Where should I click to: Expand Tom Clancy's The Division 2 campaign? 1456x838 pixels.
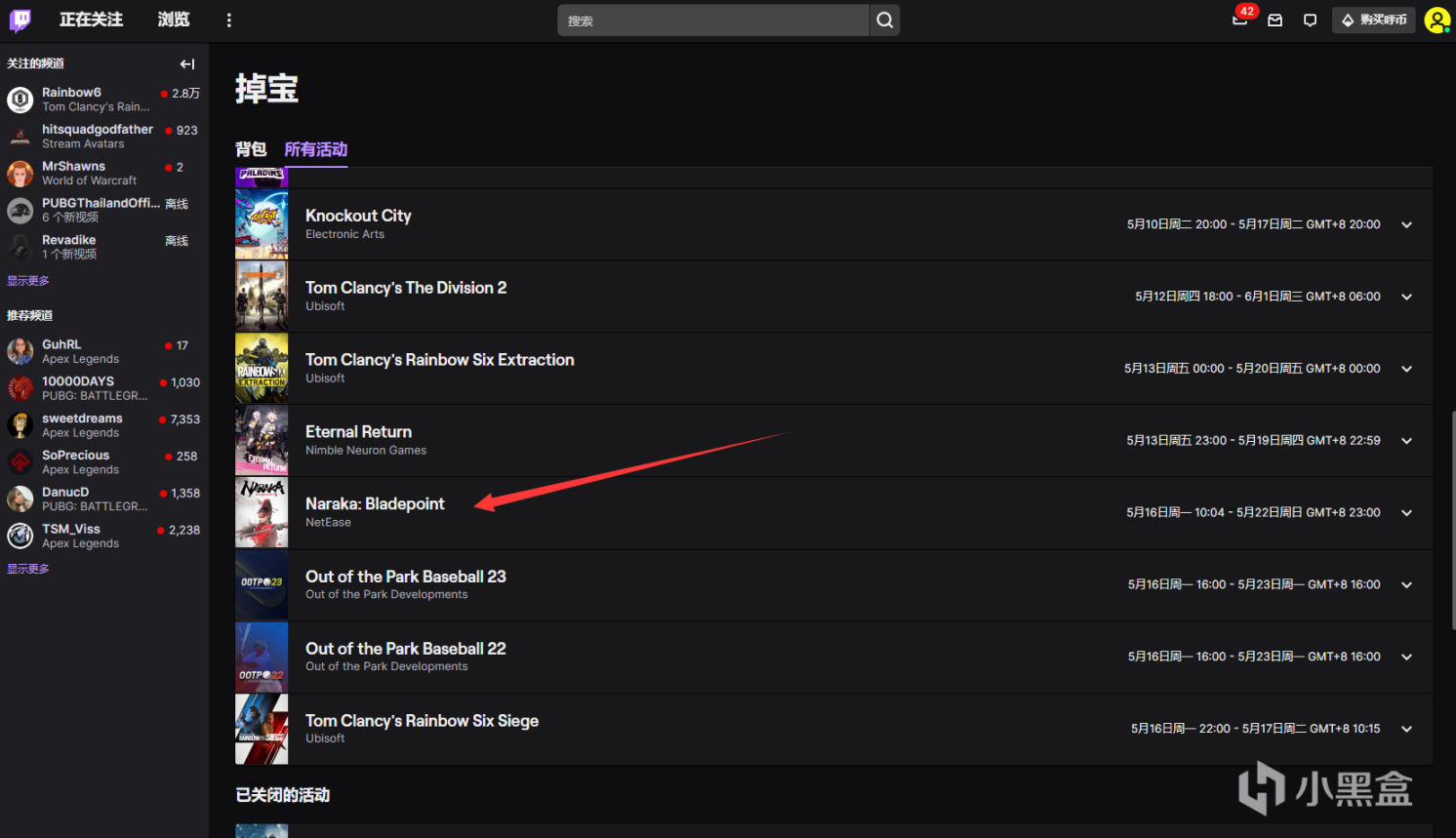click(1406, 297)
